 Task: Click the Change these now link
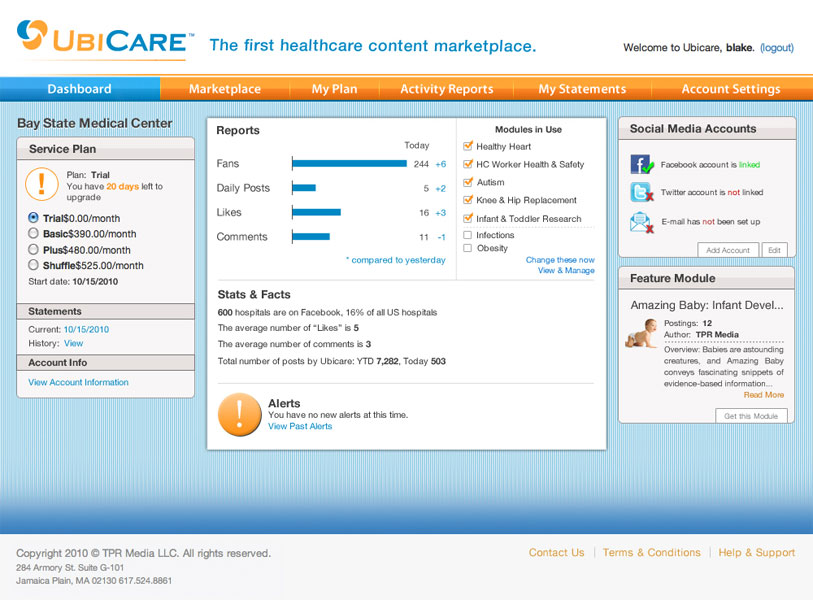(560, 260)
